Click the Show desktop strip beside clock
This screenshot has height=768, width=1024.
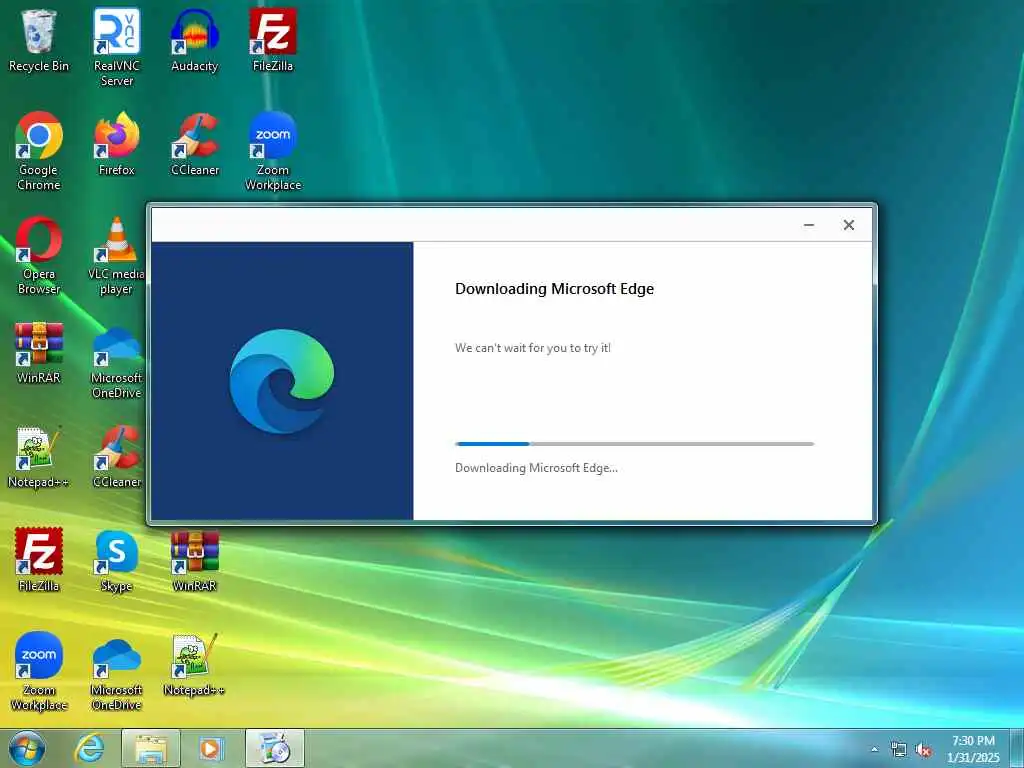pos(1017,748)
